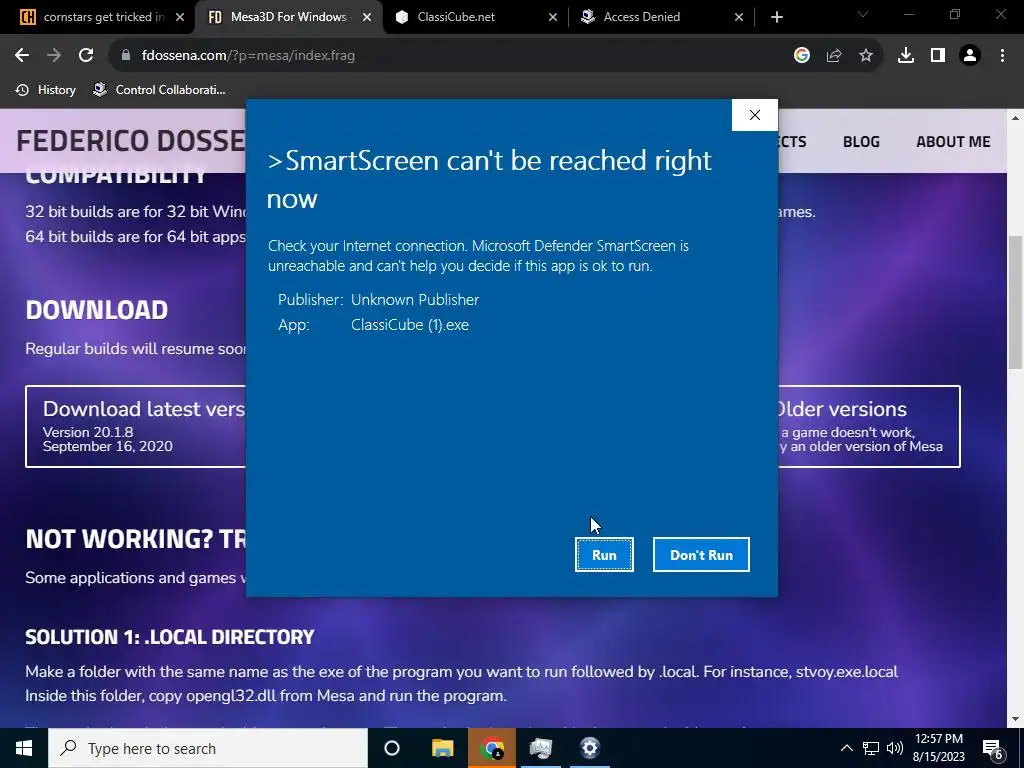
Task: Open a new tab with plus button
Action: [776, 17]
